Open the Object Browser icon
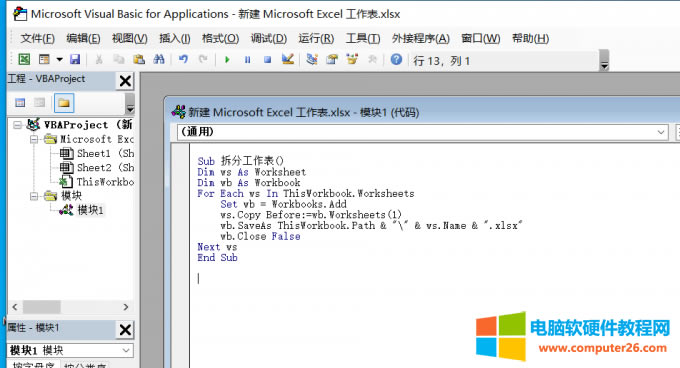680x368 pixels. click(x=352, y=59)
